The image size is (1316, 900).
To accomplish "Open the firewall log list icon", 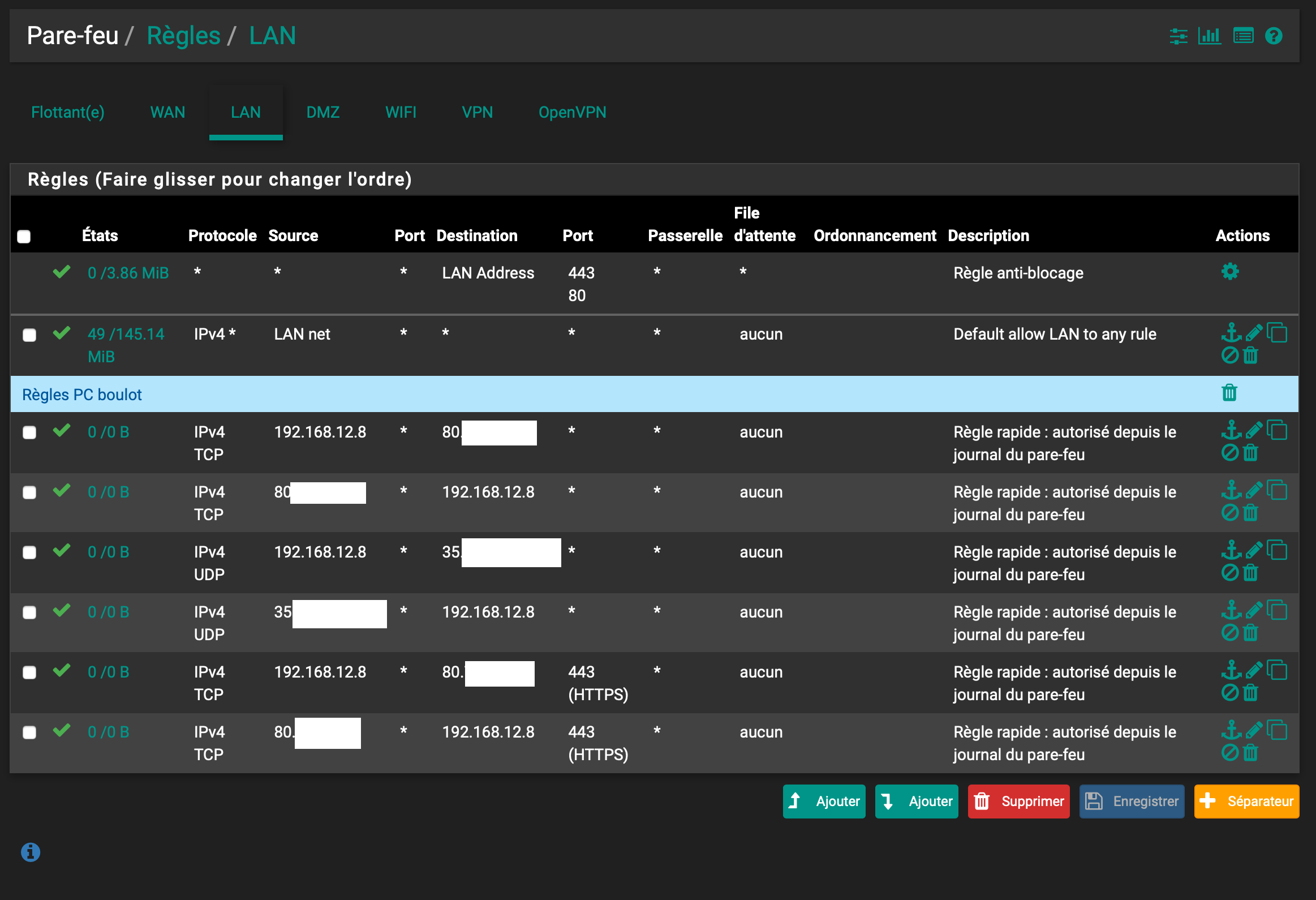I will [1243, 36].
